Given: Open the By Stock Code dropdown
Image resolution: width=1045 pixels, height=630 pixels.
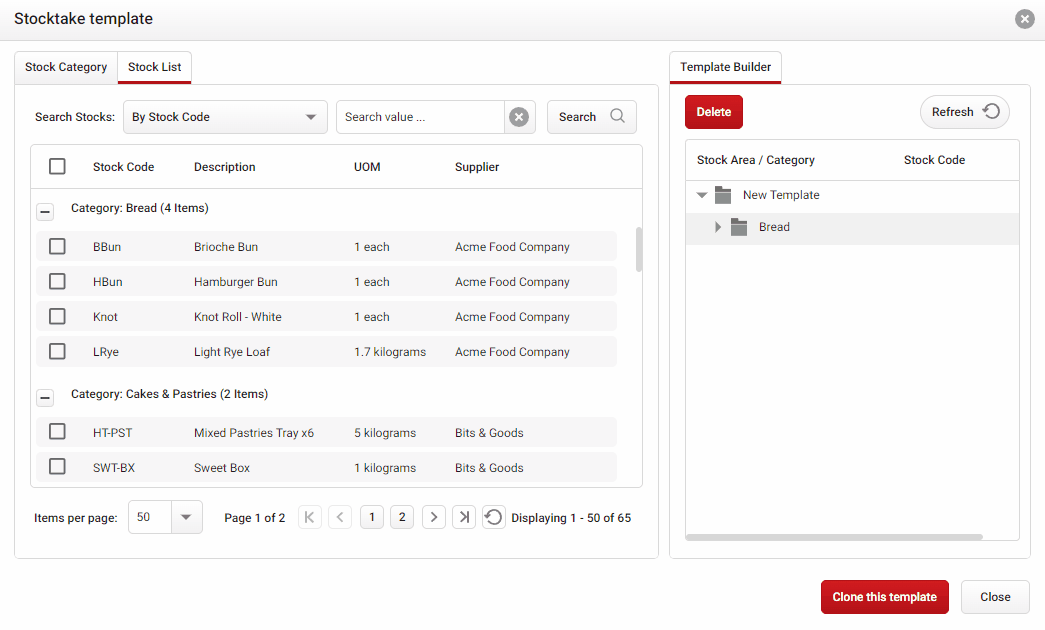Looking at the screenshot, I should click(310, 117).
